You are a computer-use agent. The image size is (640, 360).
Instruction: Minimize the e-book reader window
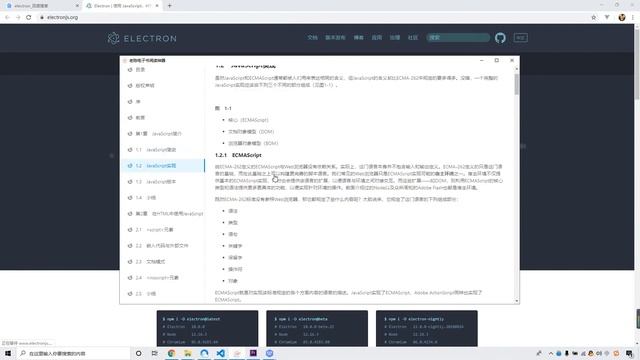click(482, 60)
